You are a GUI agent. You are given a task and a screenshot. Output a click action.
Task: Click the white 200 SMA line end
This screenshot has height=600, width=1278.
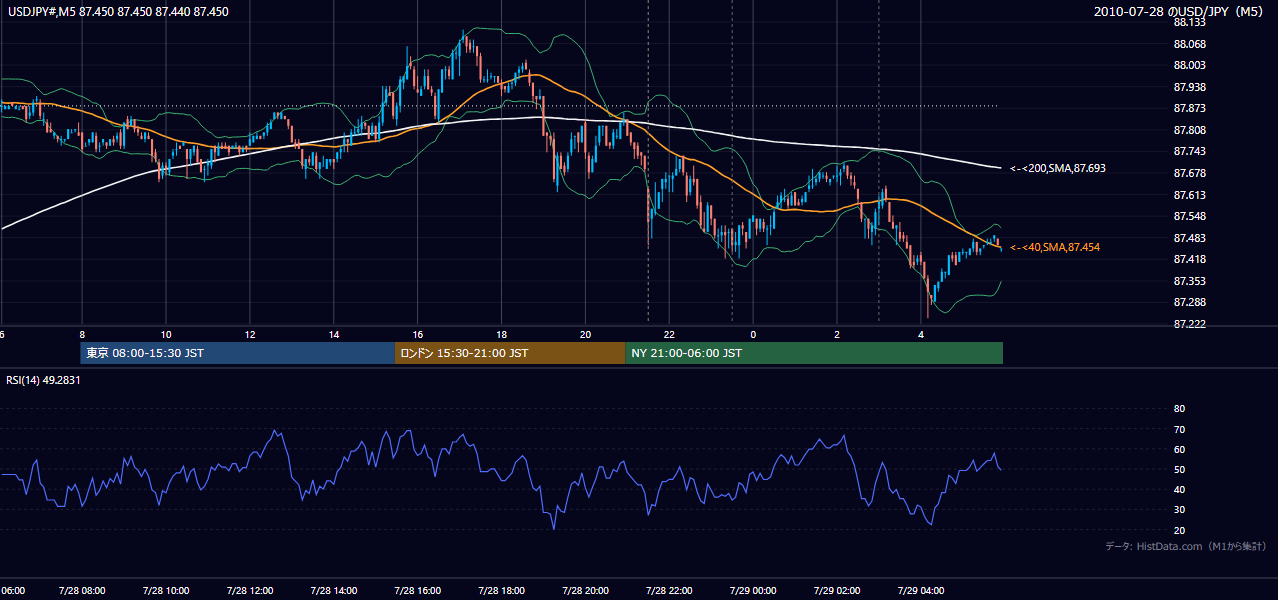pos(998,167)
